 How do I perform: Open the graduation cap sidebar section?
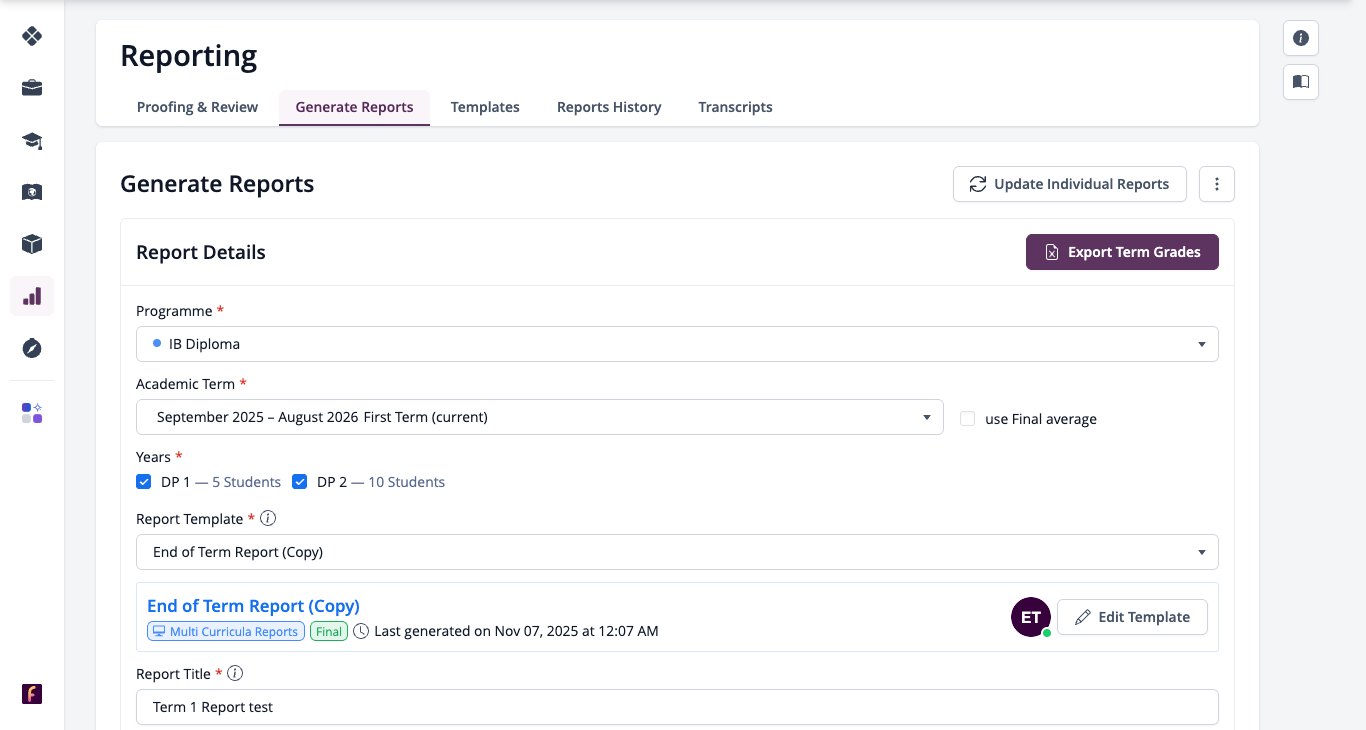click(32, 140)
